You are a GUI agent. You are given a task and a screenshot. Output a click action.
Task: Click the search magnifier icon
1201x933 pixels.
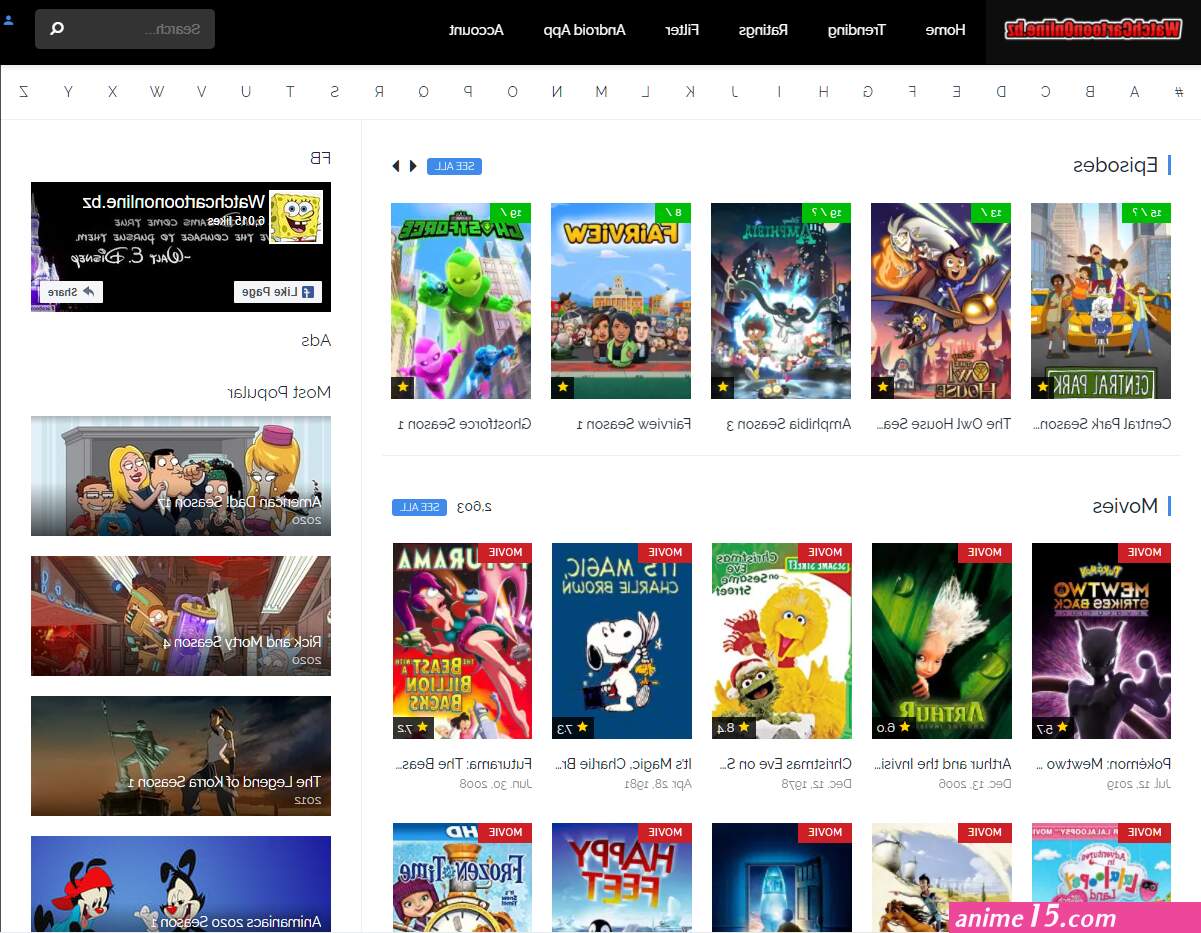57,29
